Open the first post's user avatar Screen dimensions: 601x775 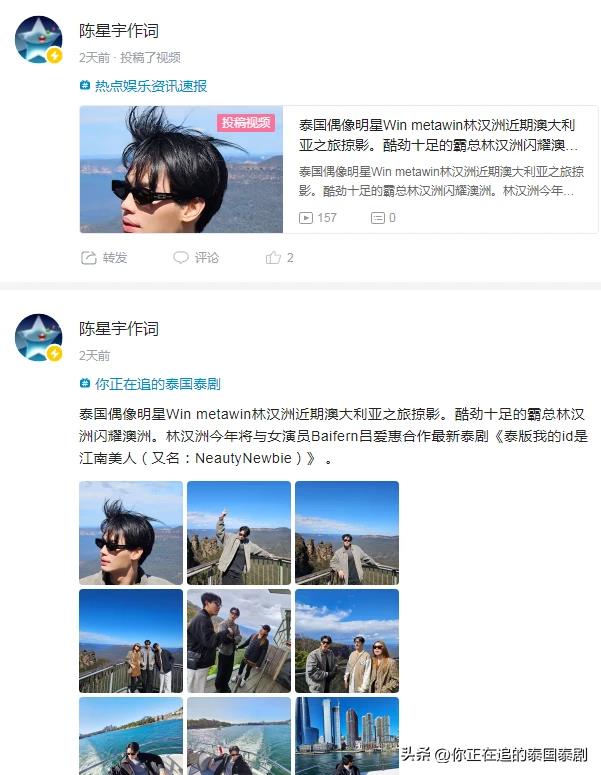(x=39, y=40)
